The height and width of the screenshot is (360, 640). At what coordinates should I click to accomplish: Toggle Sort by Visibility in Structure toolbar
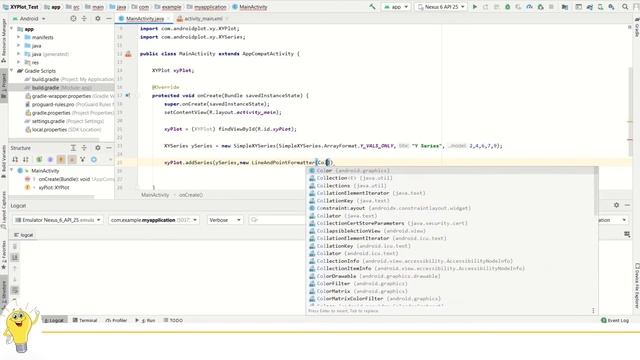[x=15, y=159]
